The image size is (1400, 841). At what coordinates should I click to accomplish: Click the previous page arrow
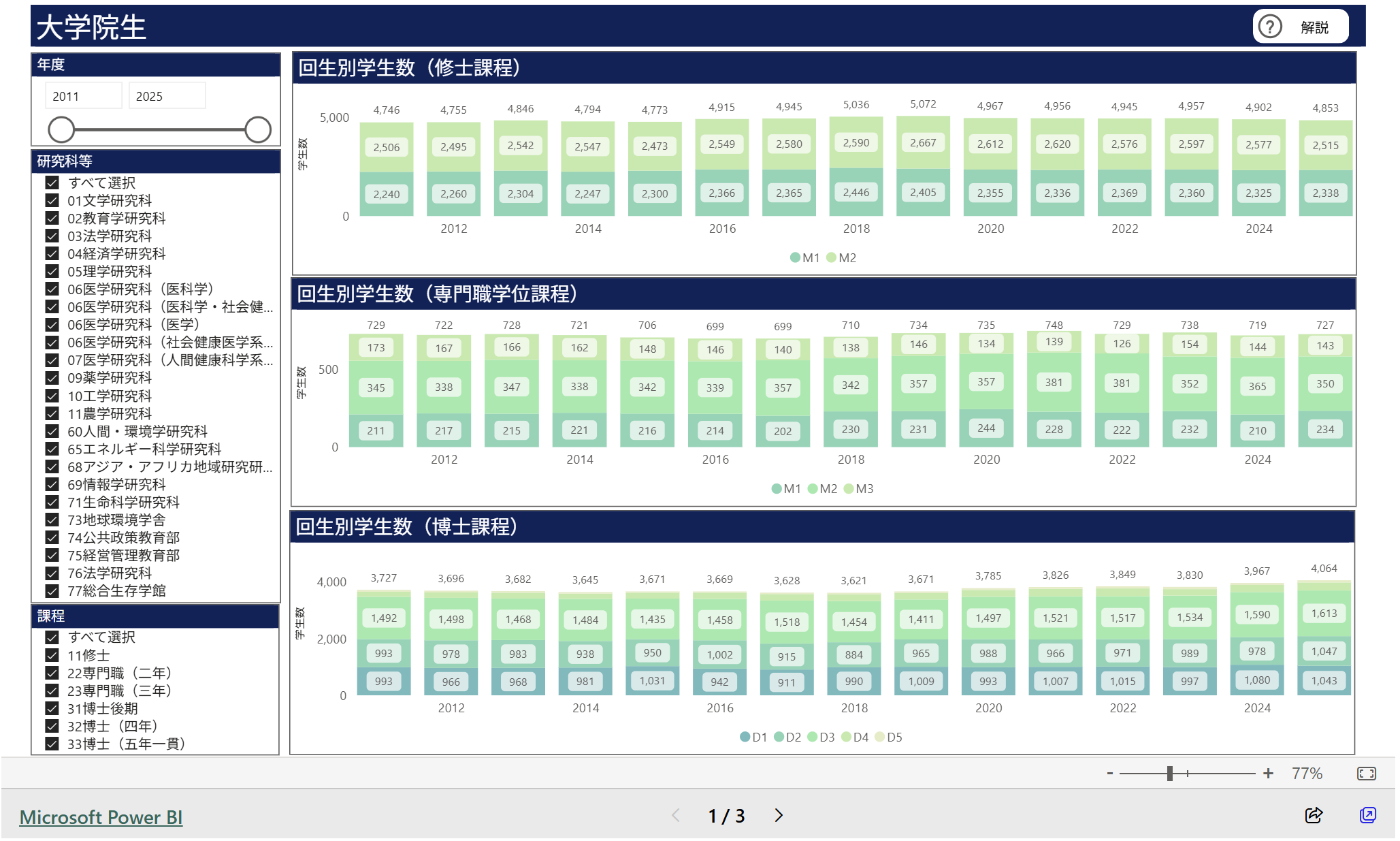676,815
